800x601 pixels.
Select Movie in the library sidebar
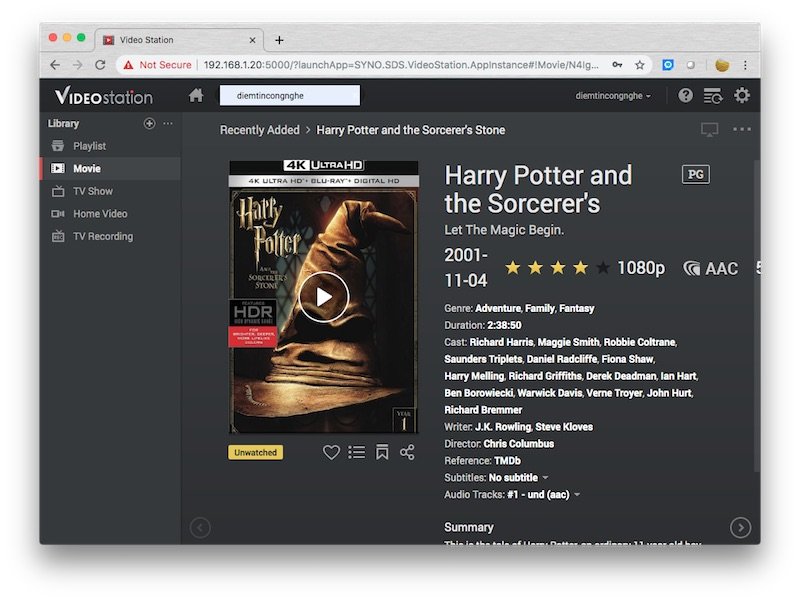(x=110, y=168)
